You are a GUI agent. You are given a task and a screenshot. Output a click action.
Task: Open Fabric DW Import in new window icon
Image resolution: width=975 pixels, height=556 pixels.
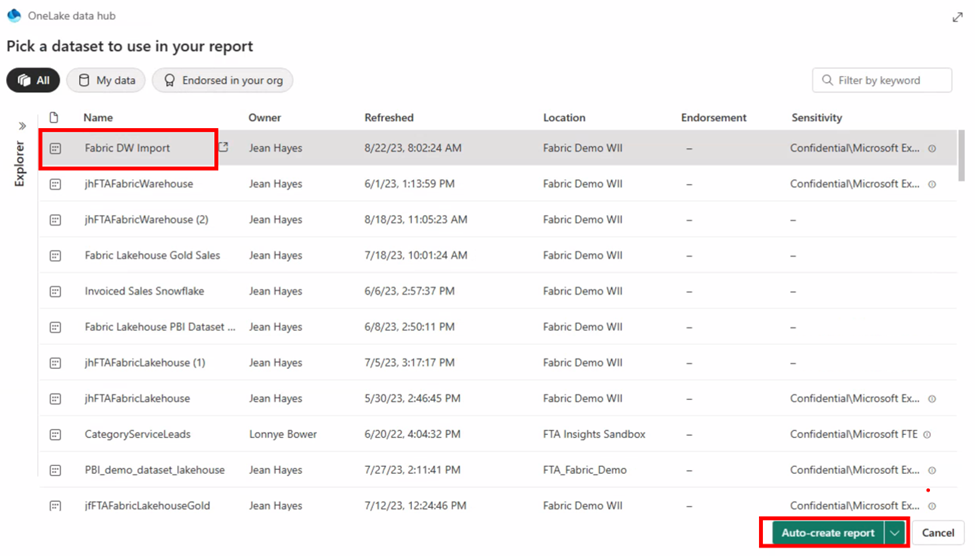click(x=223, y=147)
